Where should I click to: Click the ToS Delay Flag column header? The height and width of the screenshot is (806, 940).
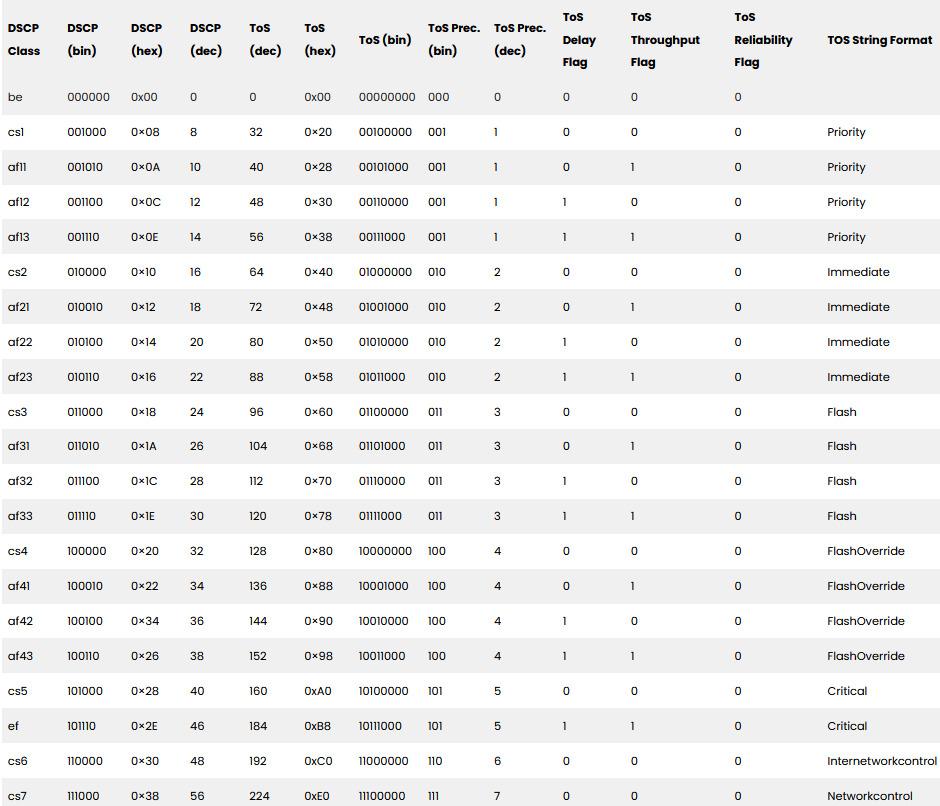(579, 40)
